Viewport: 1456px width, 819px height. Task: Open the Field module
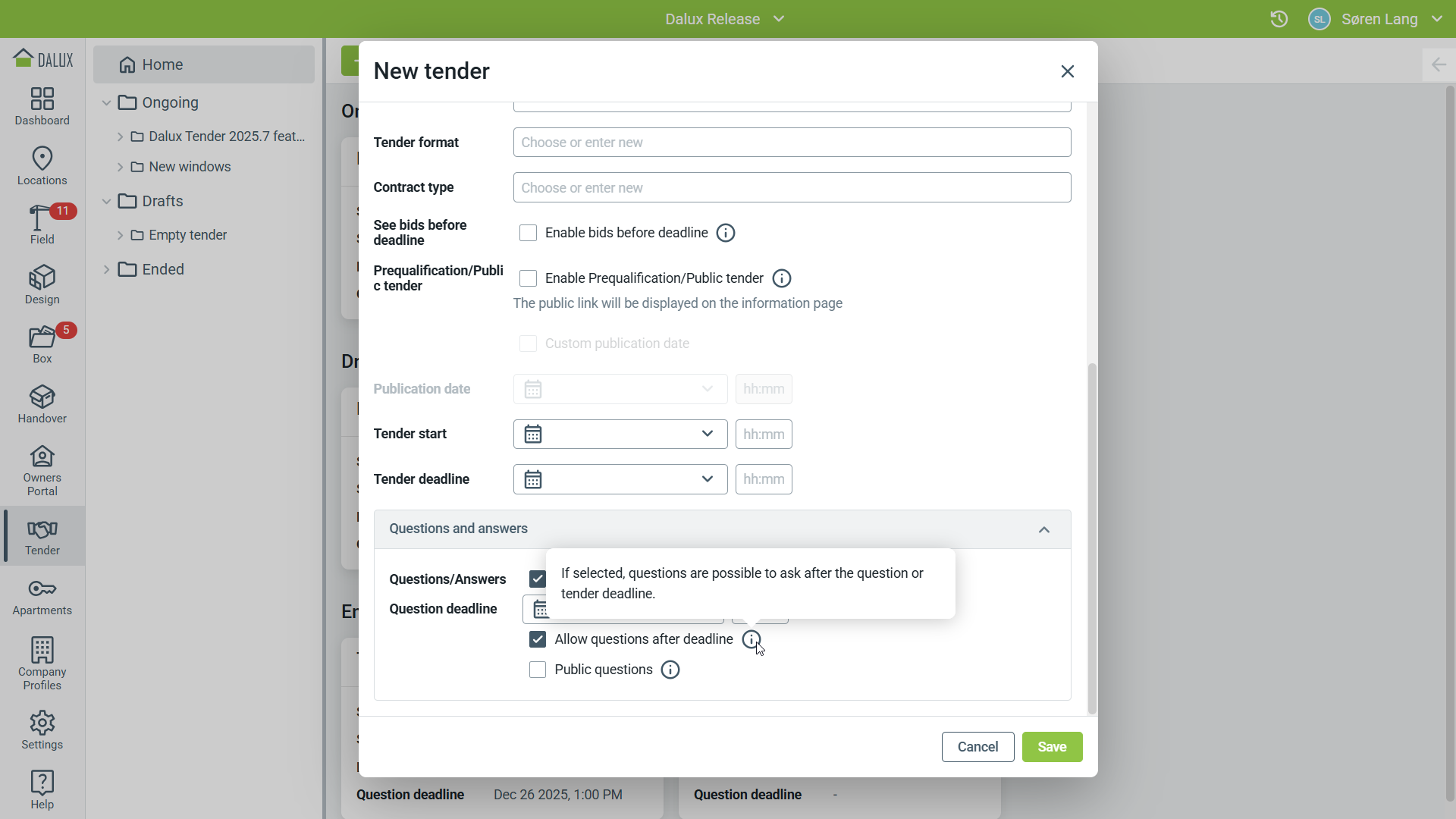[x=42, y=225]
